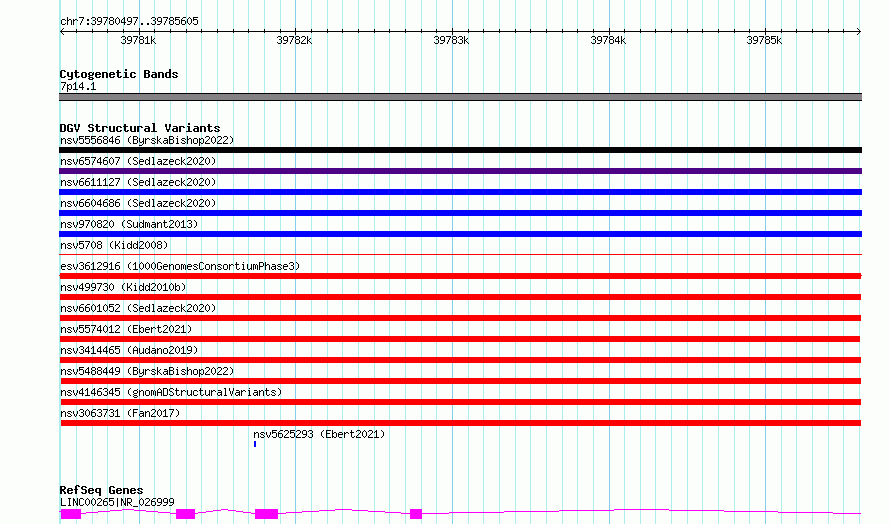Click the nsv5574012 (Ebert2021) label
Viewport: 890px width, 524px height.
126,329
